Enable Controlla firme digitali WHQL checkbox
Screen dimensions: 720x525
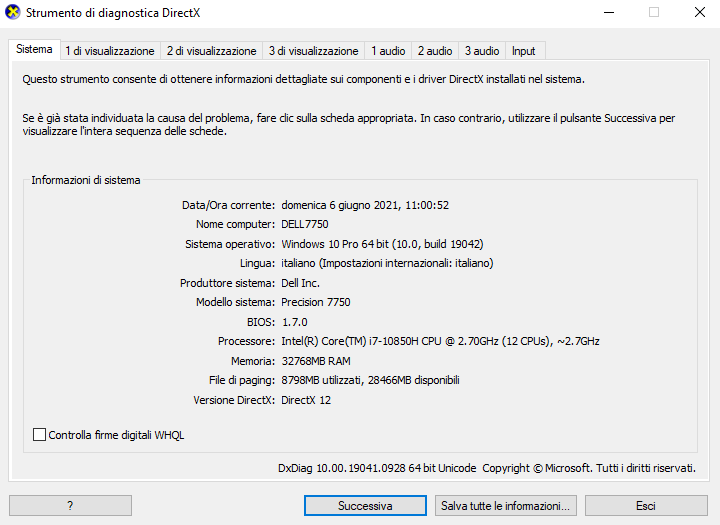click(x=39, y=435)
